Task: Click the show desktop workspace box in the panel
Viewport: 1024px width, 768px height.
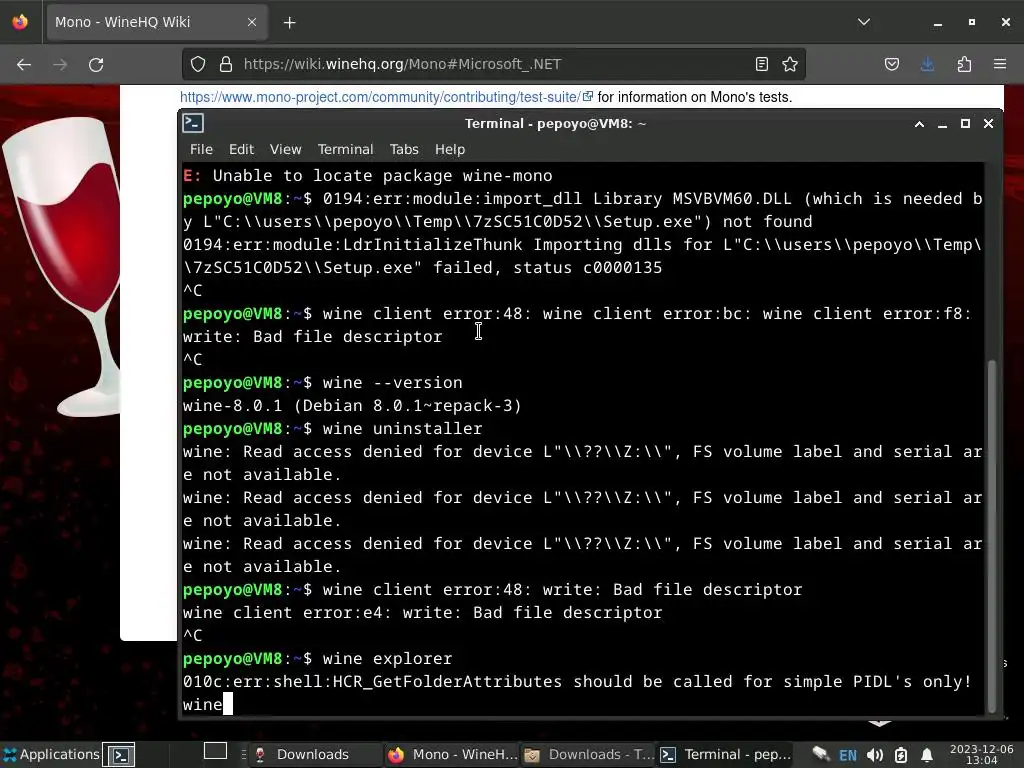Action: click(x=215, y=751)
